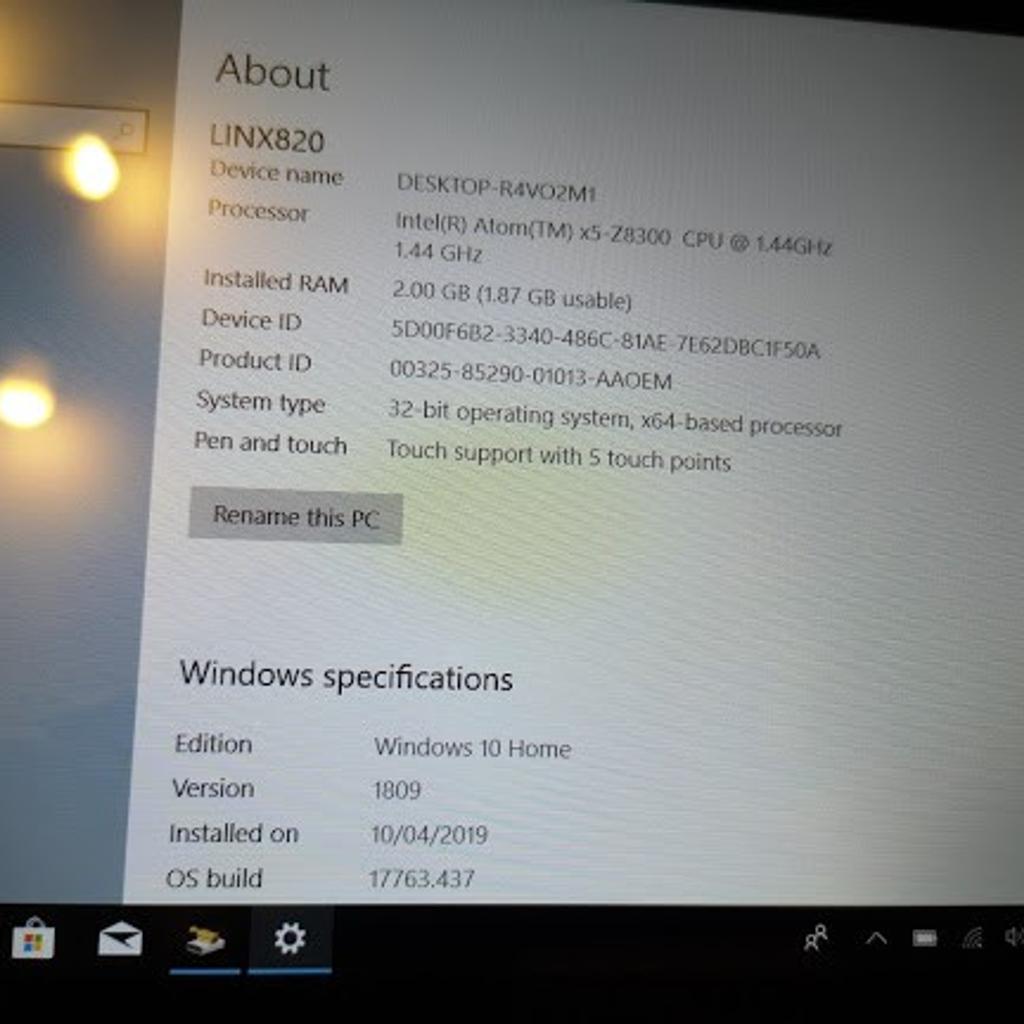Viewport: 1024px width, 1024px height.
Task: Open File Explorer from the taskbar
Action: point(204,940)
